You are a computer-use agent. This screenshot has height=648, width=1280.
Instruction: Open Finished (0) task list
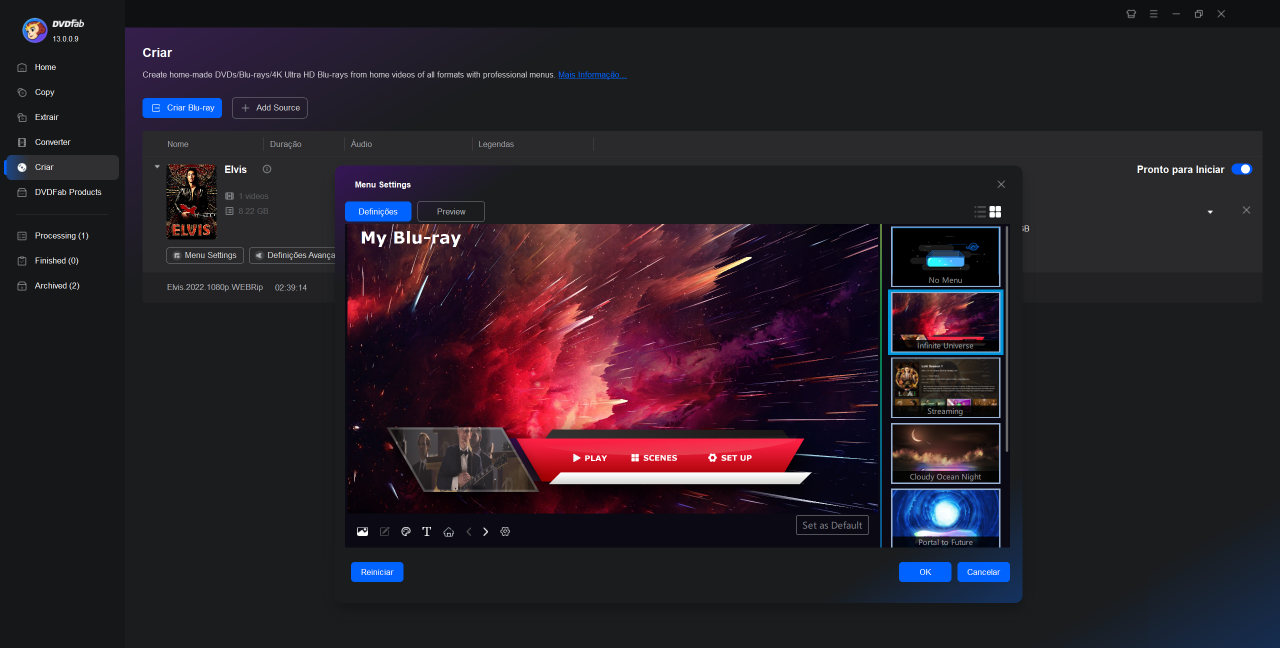pos(62,261)
